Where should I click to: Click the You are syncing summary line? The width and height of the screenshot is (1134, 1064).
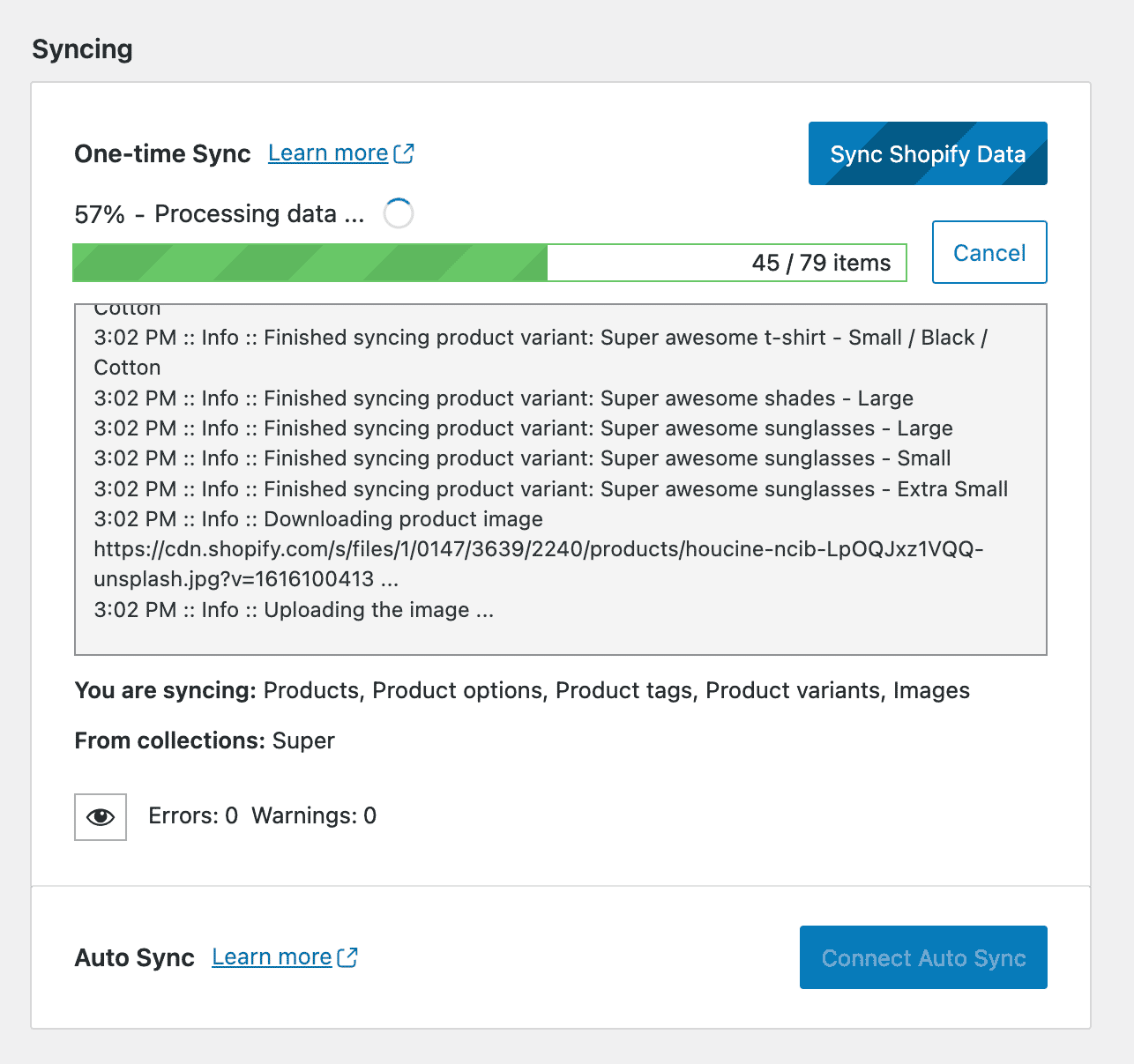[x=522, y=690]
